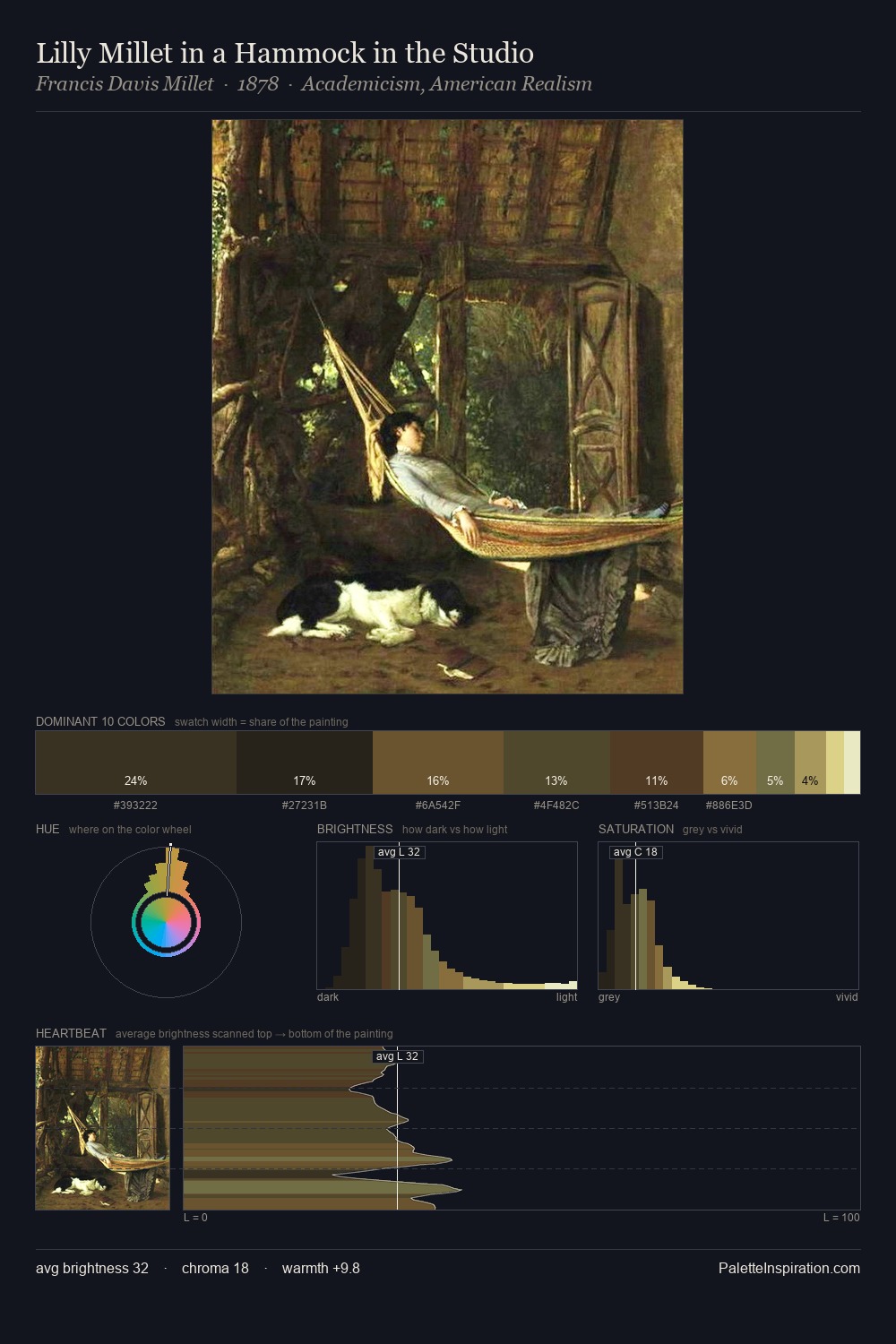Click the PaletteInspiration.com link
Viewport: 896px width, 1344px height.
coord(789,1268)
